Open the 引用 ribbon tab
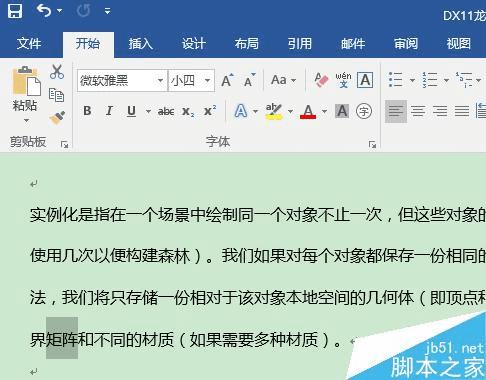 point(300,44)
